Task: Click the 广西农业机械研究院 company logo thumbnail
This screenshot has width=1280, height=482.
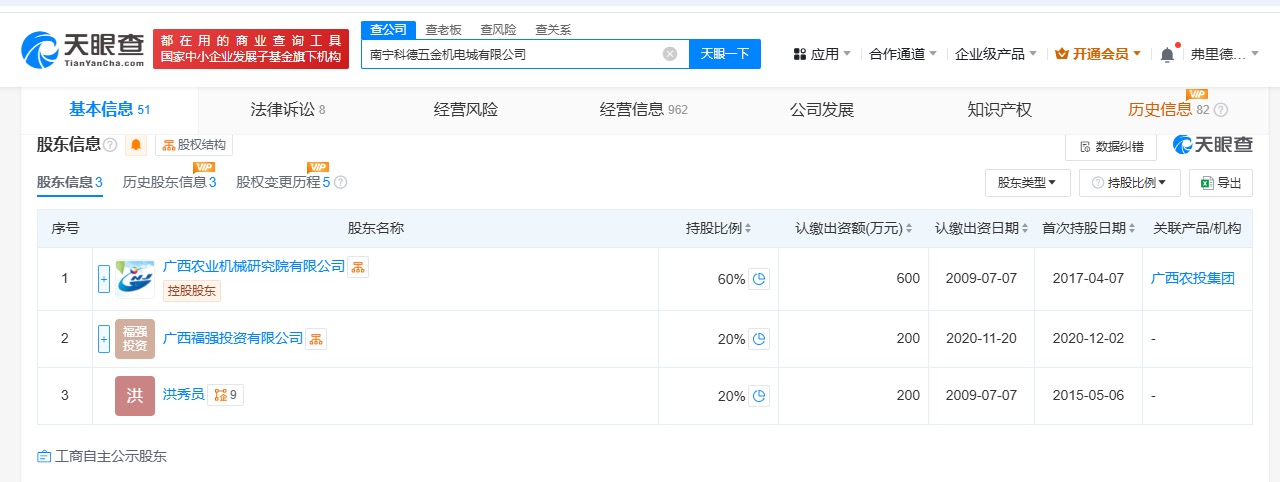Action: [x=135, y=279]
